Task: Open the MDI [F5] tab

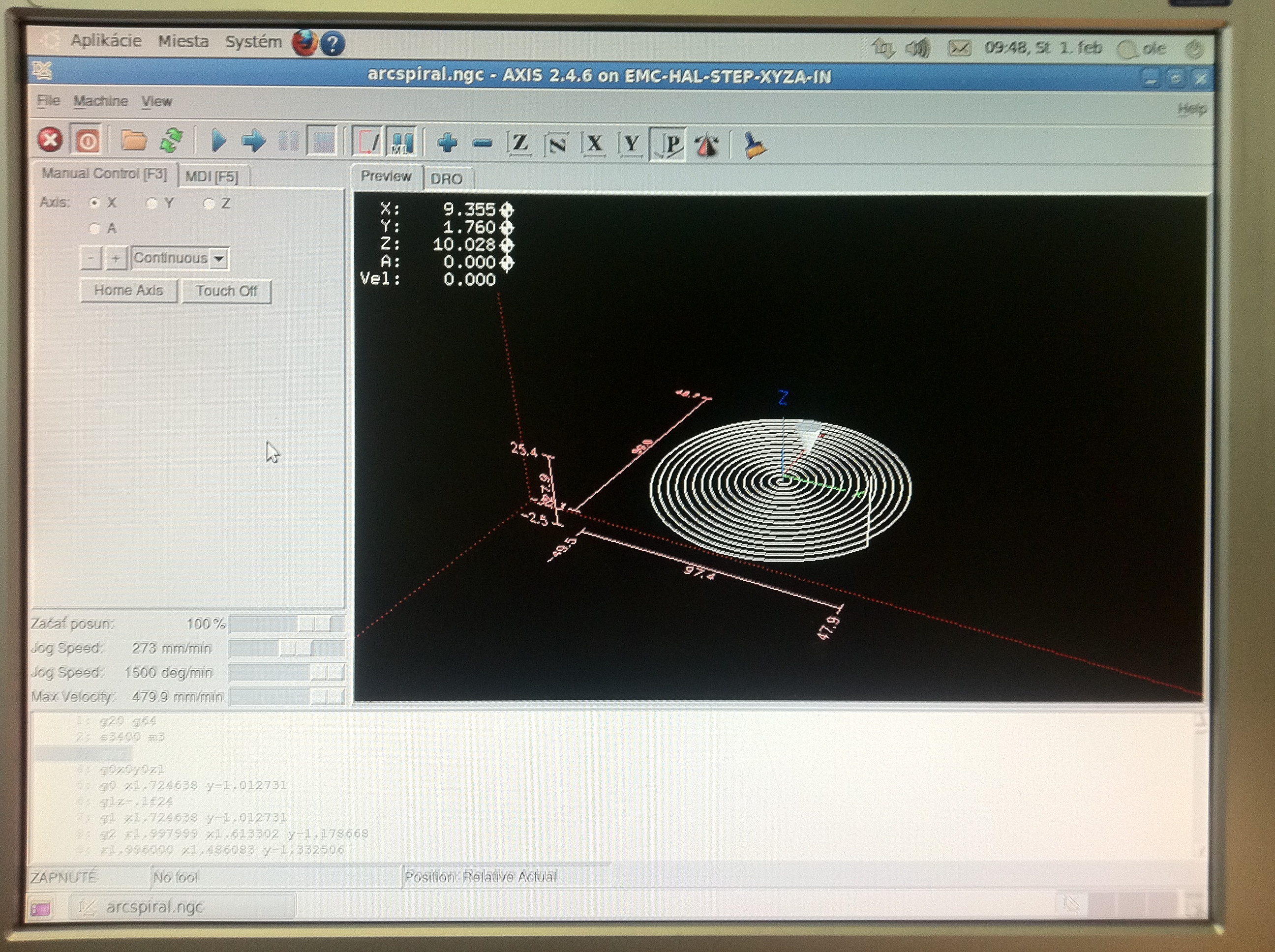Action: [x=212, y=177]
